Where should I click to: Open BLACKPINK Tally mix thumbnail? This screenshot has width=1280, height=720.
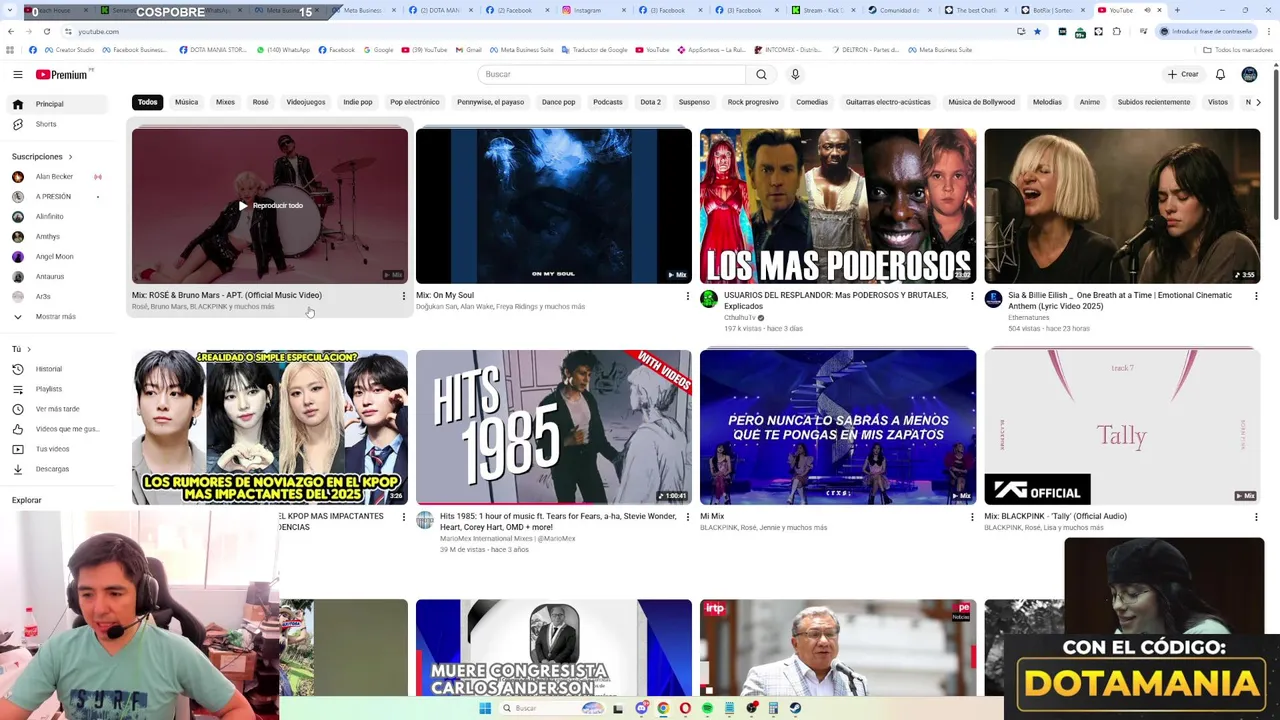coord(1122,427)
